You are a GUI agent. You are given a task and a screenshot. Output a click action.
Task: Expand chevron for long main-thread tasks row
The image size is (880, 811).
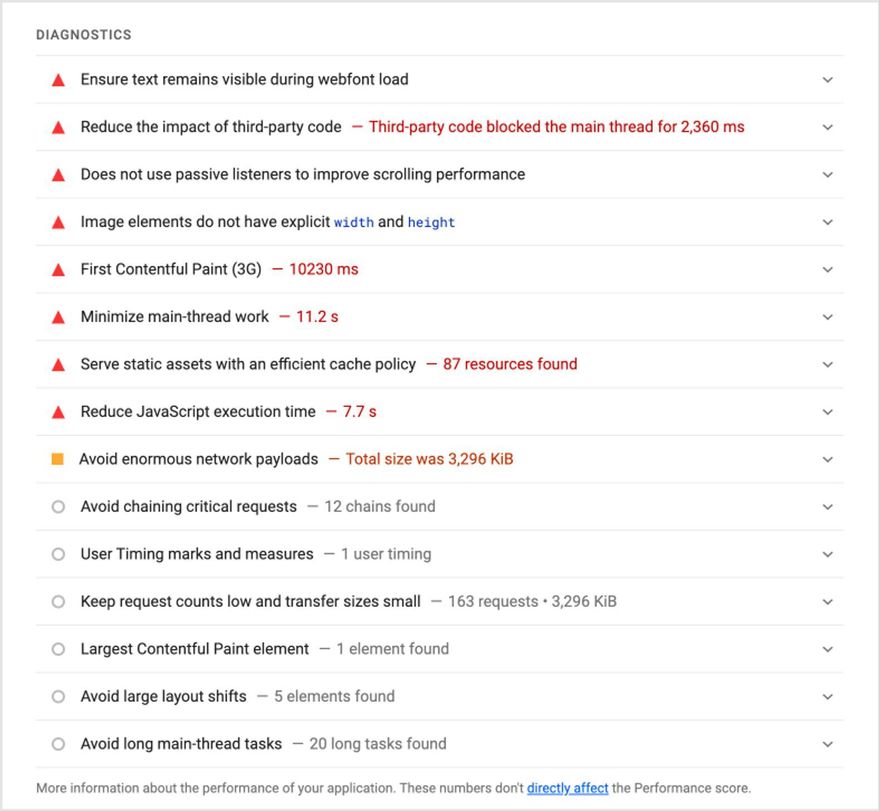(827, 744)
